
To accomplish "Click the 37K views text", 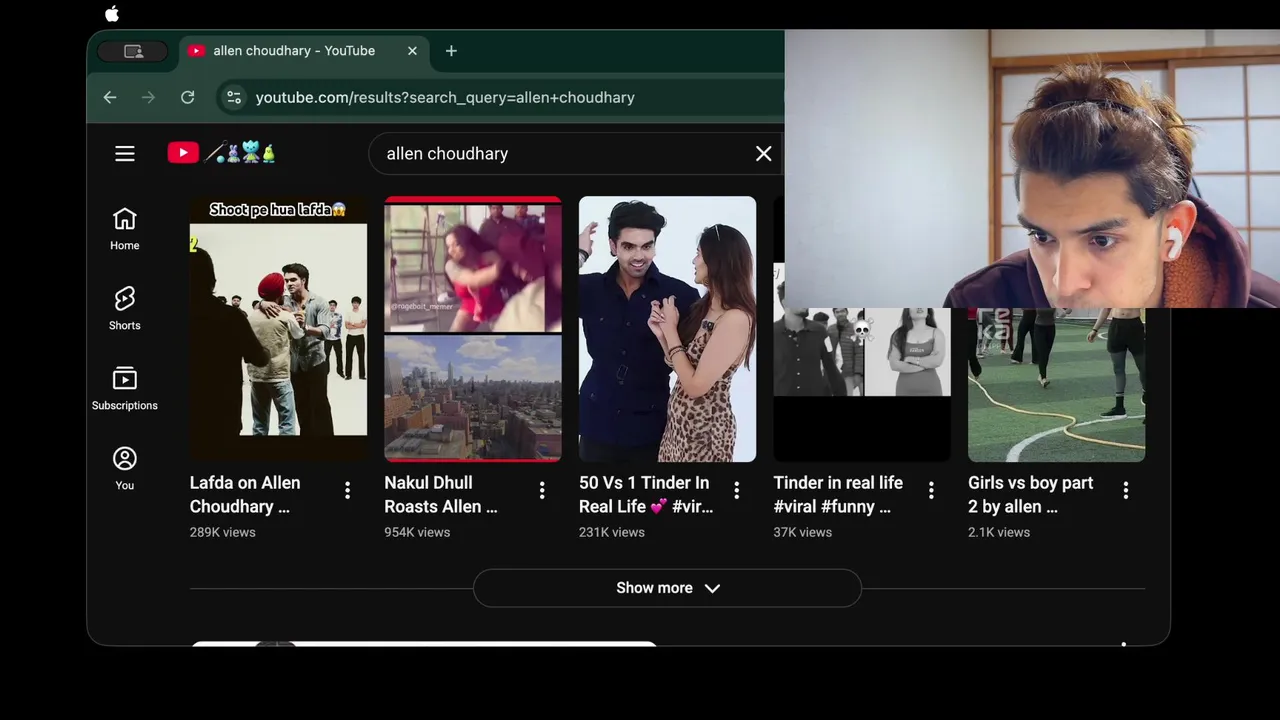I will (803, 532).
